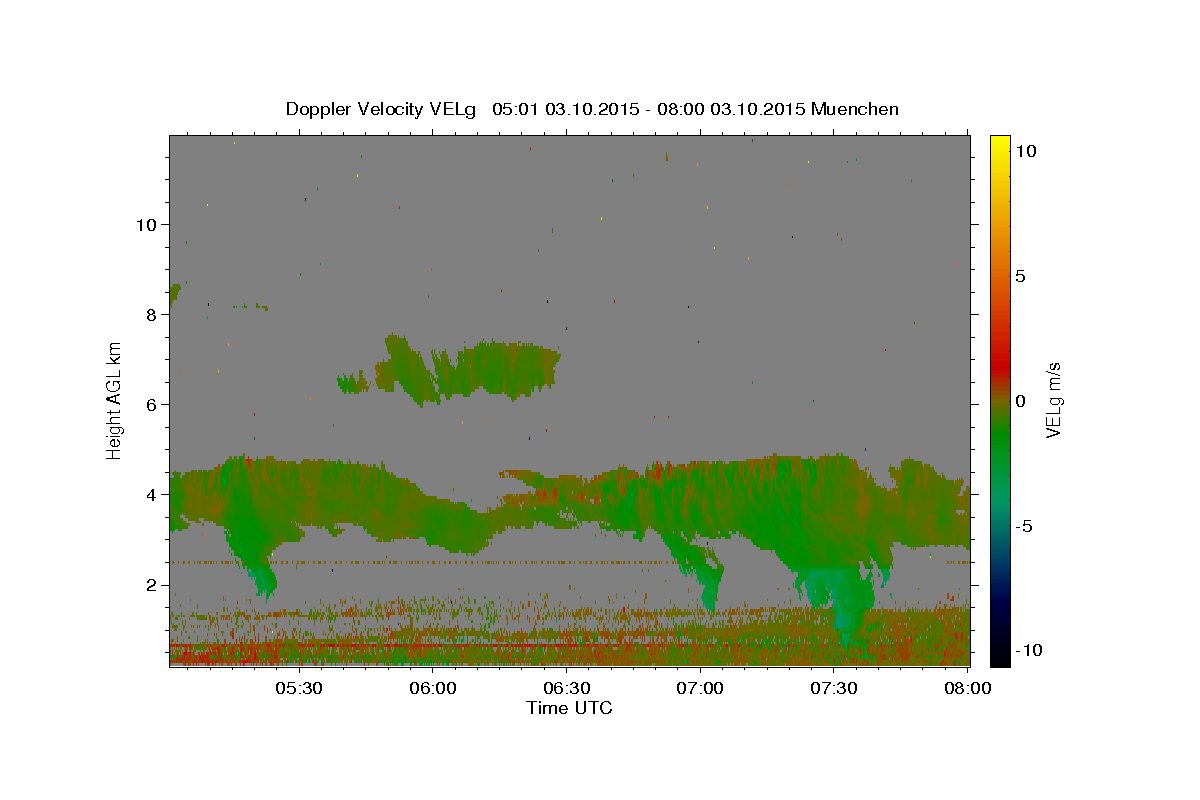Click the 07:30 time tick label
1200x800 pixels.
click(833, 688)
